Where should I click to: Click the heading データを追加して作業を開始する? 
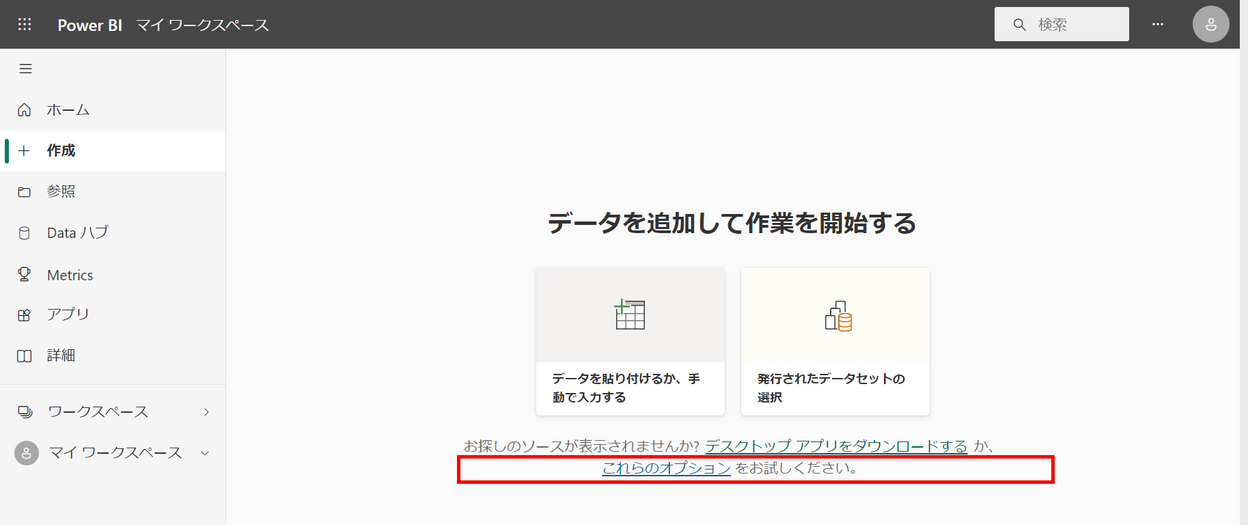pyautogui.click(x=732, y=223)
